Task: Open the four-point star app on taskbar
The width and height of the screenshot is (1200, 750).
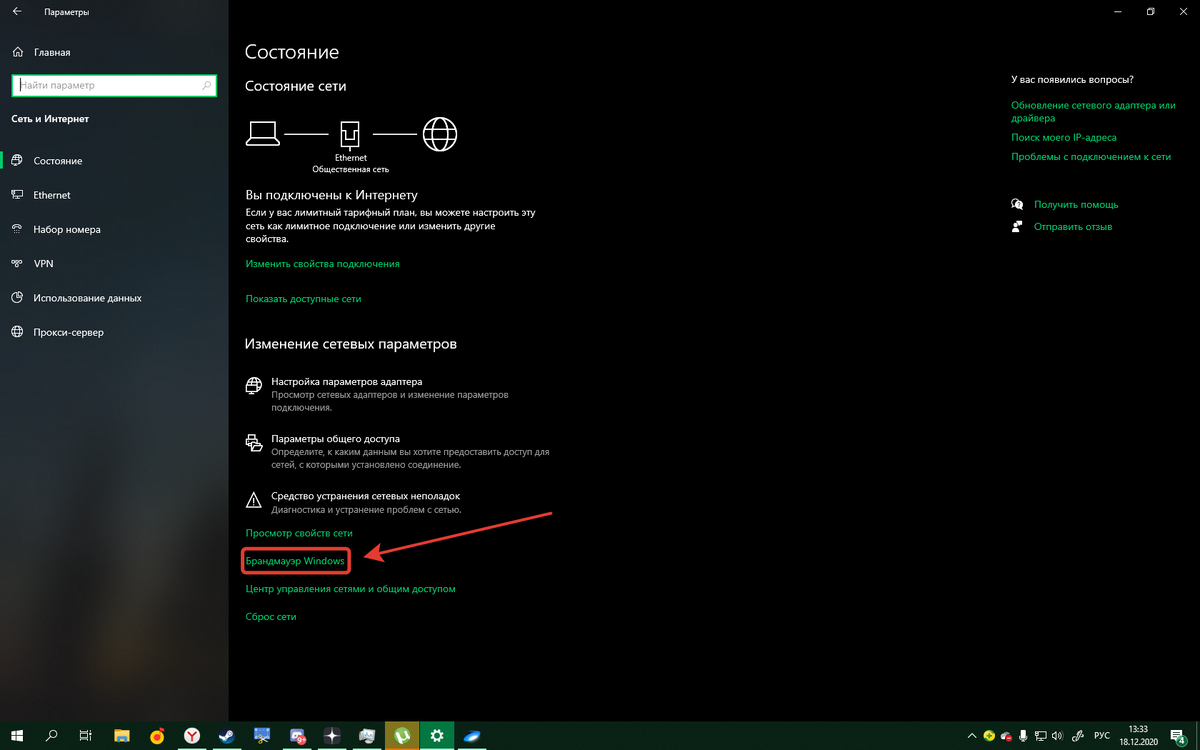Action: tap(332, 735)
